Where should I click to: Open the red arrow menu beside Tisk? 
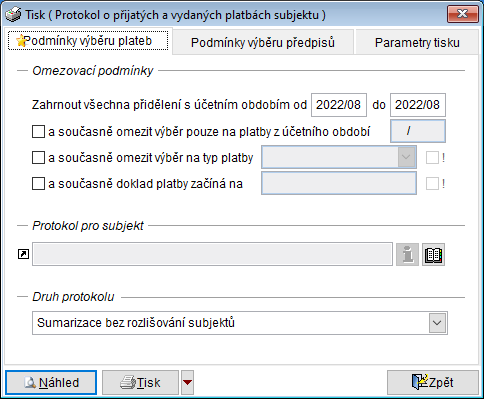[x=187, y=382]
